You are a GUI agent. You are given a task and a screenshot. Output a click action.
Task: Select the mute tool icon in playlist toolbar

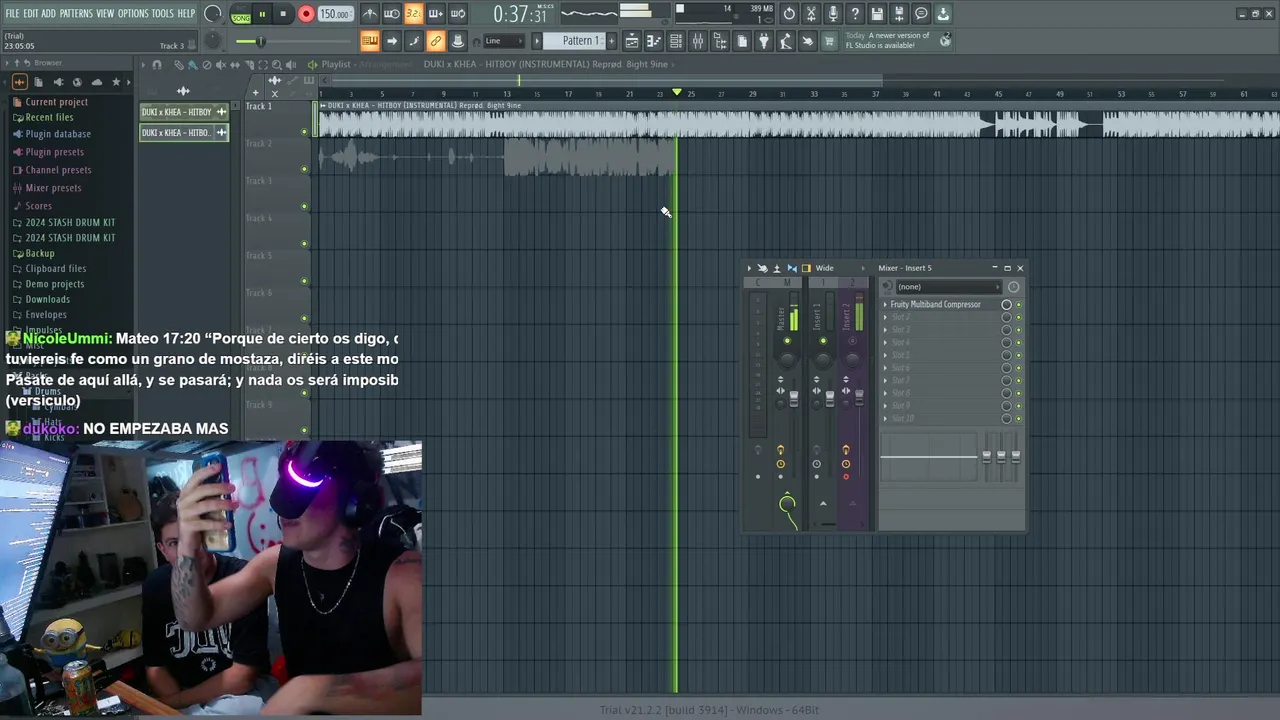[220, 64]
